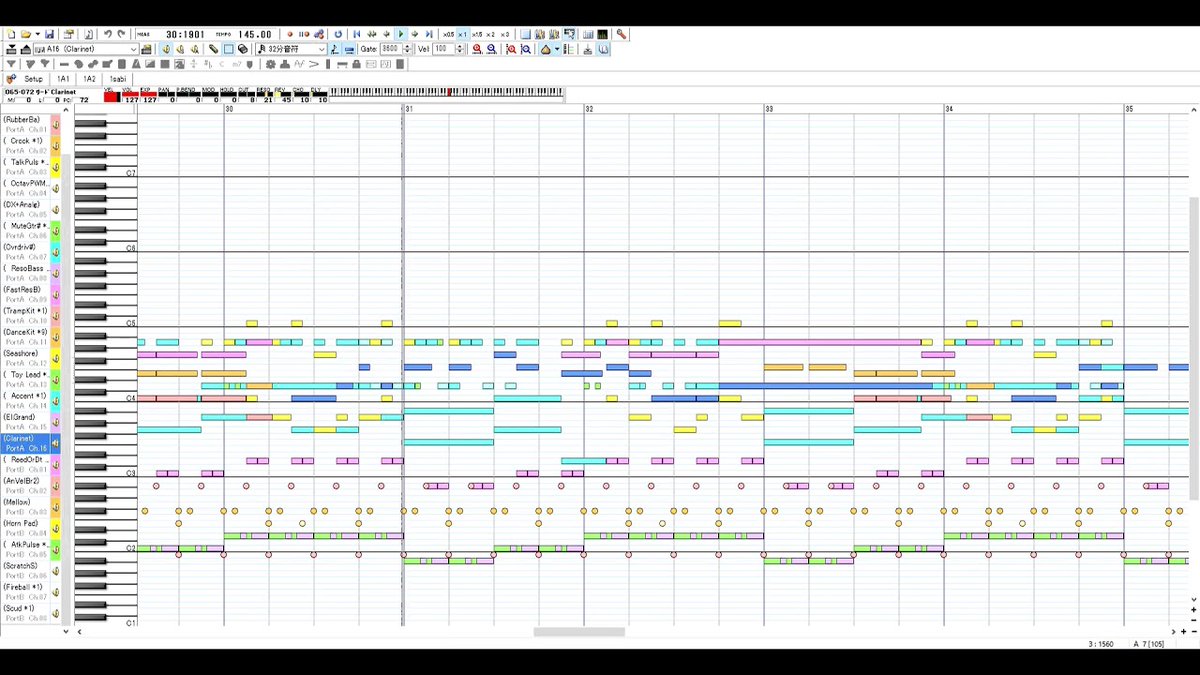Click the Save file icon

coord(48,33)
